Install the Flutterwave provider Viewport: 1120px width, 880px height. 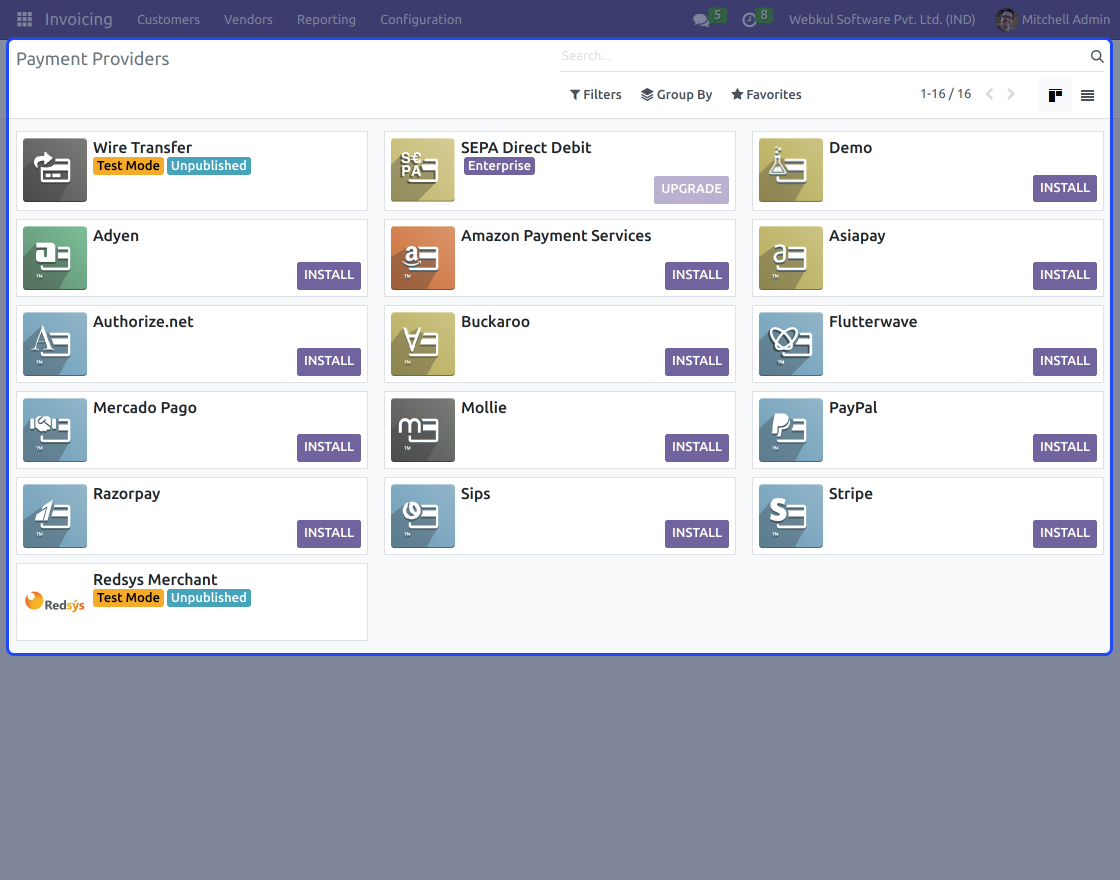pos(1064,361)
